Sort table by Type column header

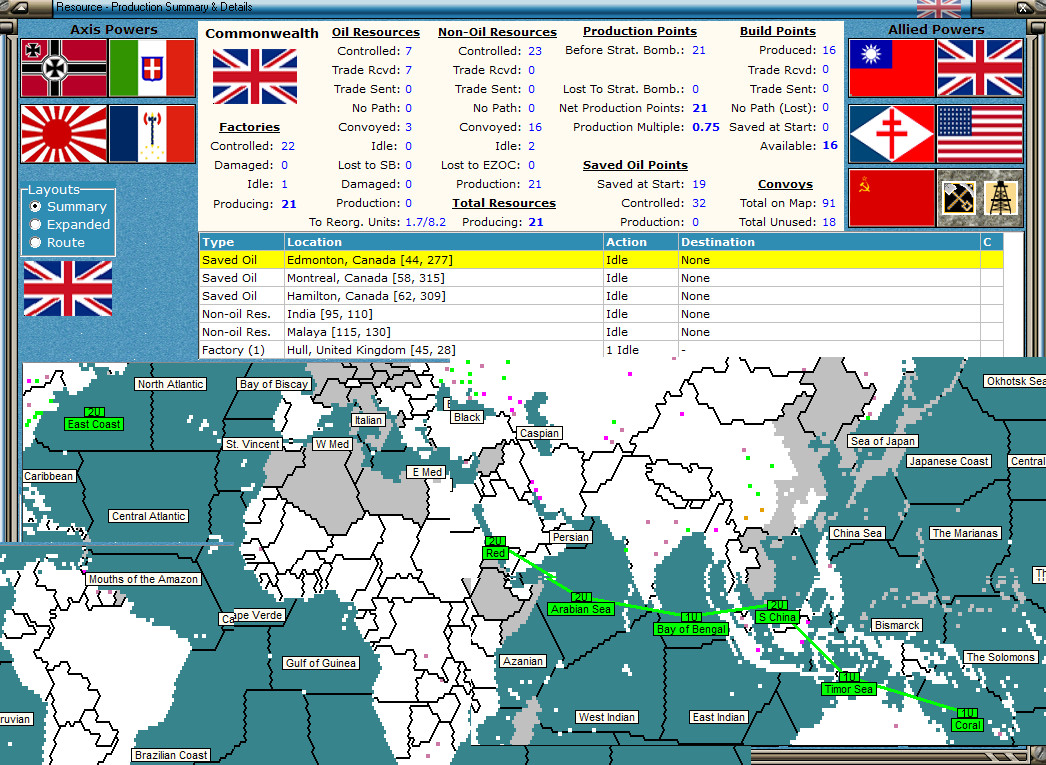tap(241, 242)
